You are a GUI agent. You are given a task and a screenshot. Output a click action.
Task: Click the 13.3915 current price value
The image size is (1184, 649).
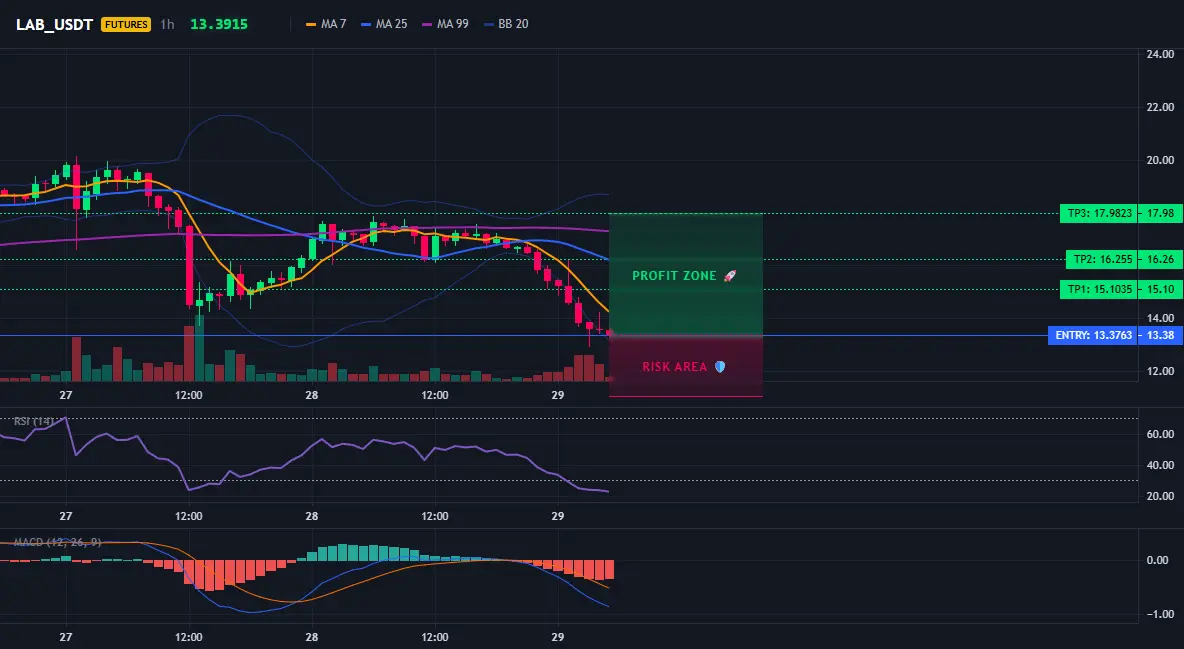pos(219,24)
